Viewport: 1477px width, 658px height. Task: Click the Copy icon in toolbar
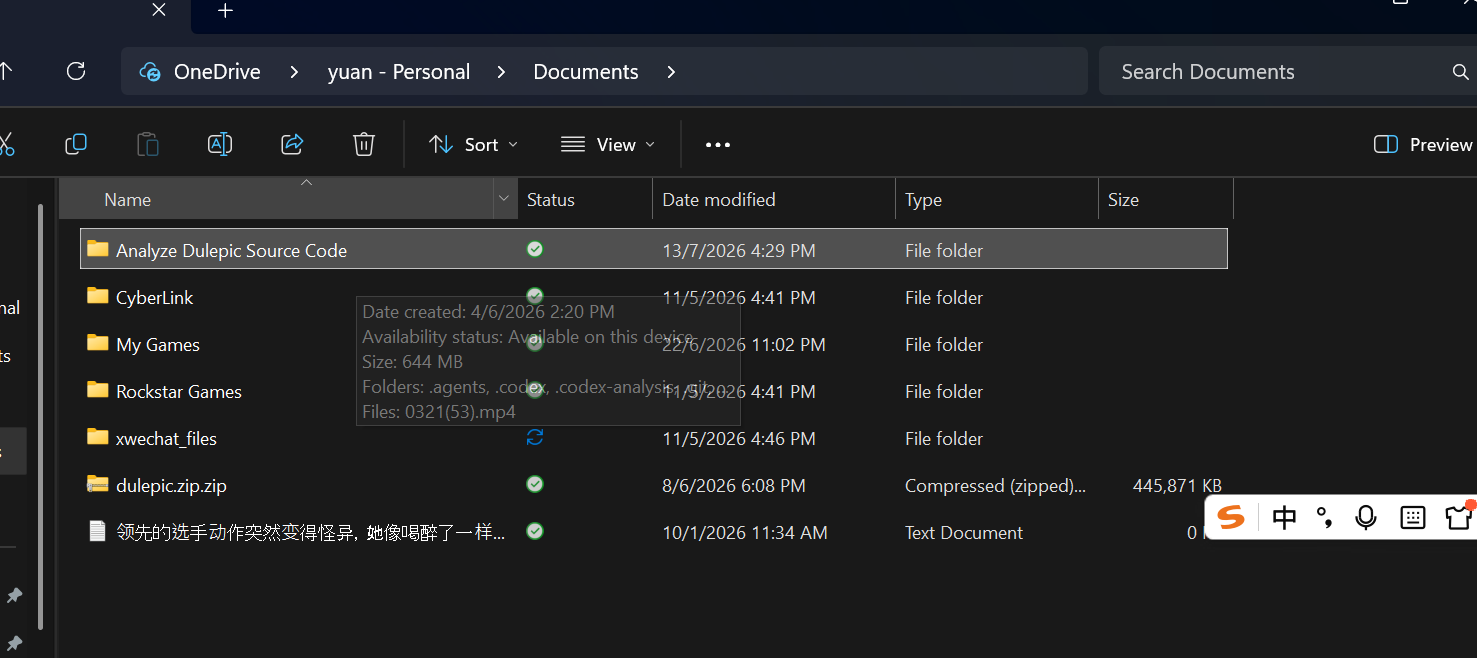(76, 144)
